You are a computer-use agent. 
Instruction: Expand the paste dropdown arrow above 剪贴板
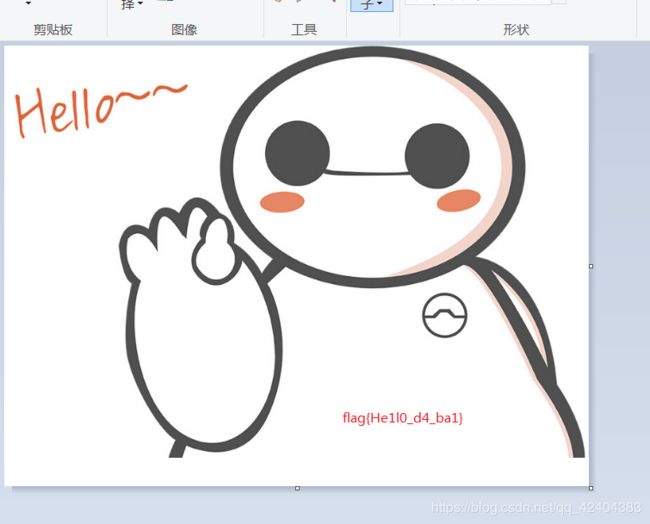click(28, 3)
